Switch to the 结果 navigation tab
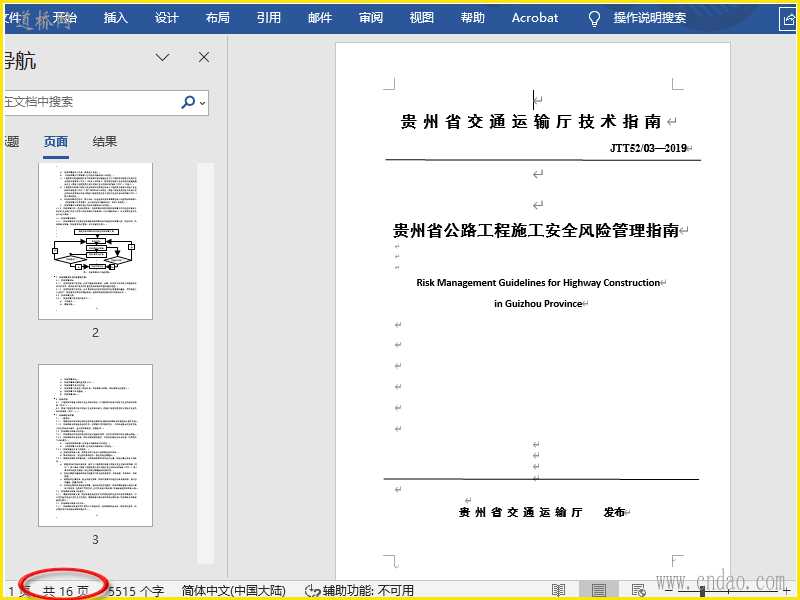This screenshot has width=800, height=600. pyautogui.click(x=105, y=141)
